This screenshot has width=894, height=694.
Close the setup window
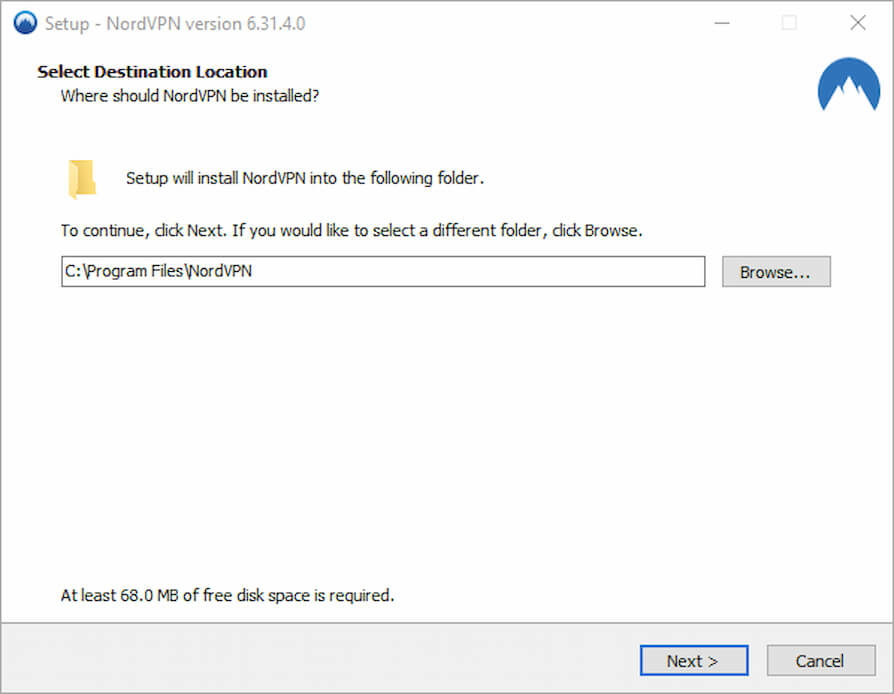[858, 23]
